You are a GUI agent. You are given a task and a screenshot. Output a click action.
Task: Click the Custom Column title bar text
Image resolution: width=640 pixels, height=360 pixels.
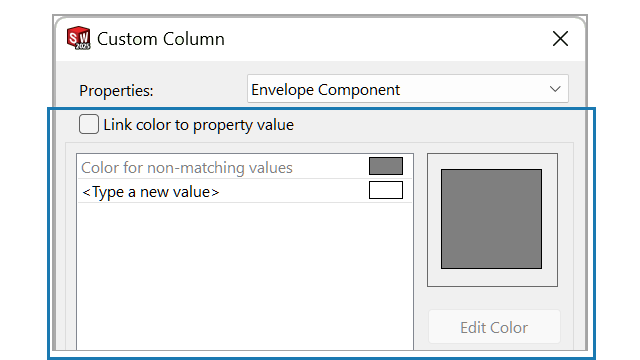(x=161, y=39)
